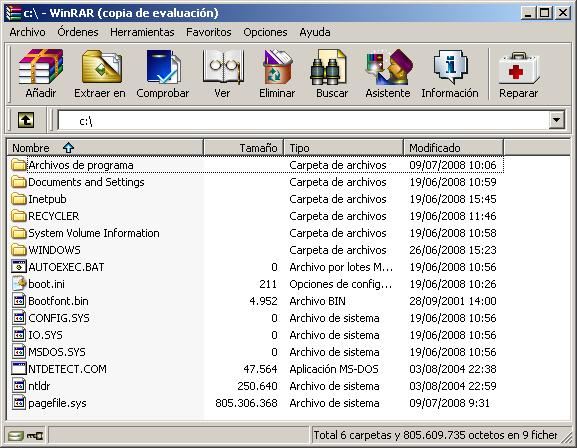The image size is (577, 448).
Task: Click the Aplicación MS-DOS type cell
Action: pos(334,369)
